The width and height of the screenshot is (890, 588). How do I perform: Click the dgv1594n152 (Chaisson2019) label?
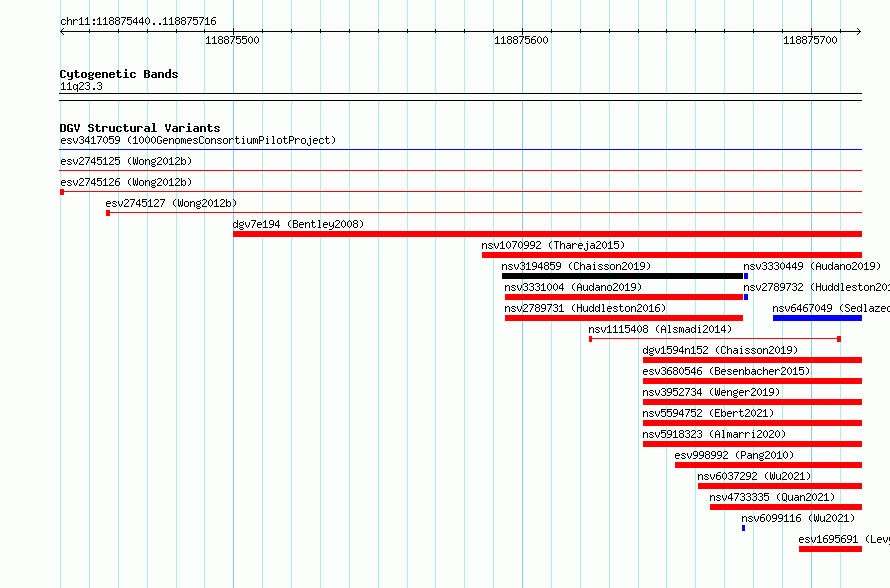click(x=720, y=350)
